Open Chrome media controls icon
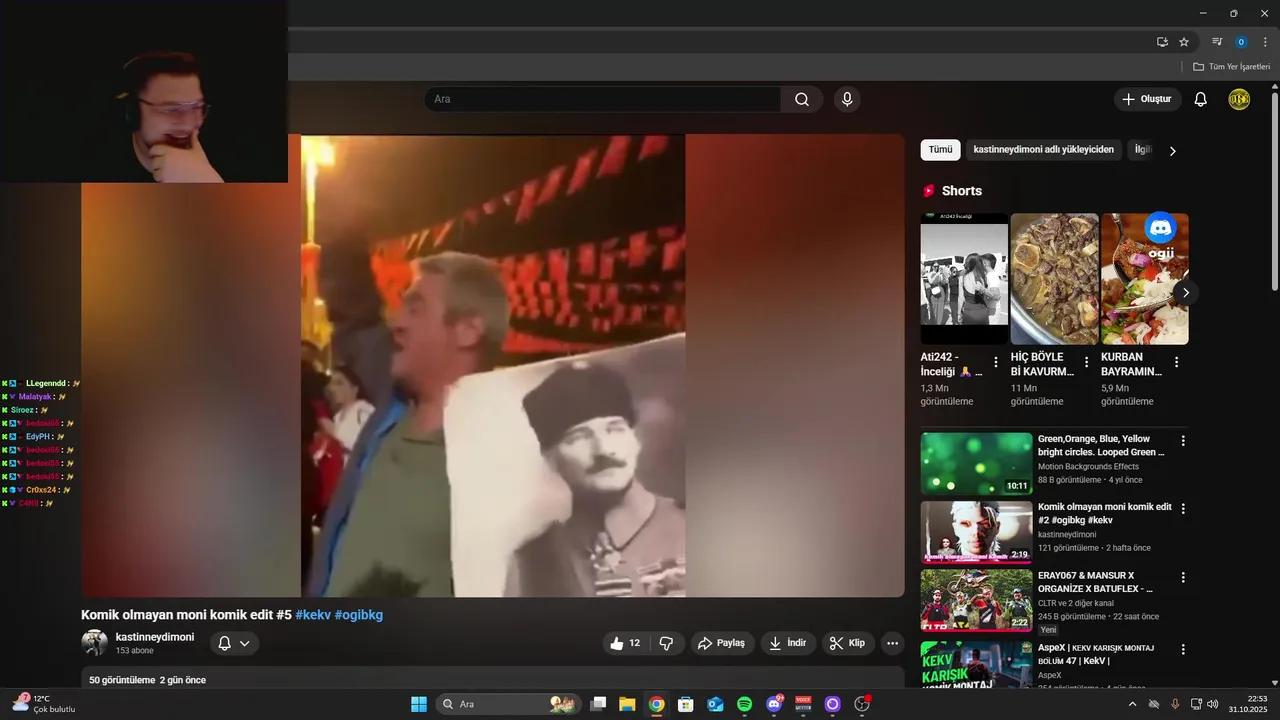The height and width of the screenshot is (720, 1280). coord(1217,42)
